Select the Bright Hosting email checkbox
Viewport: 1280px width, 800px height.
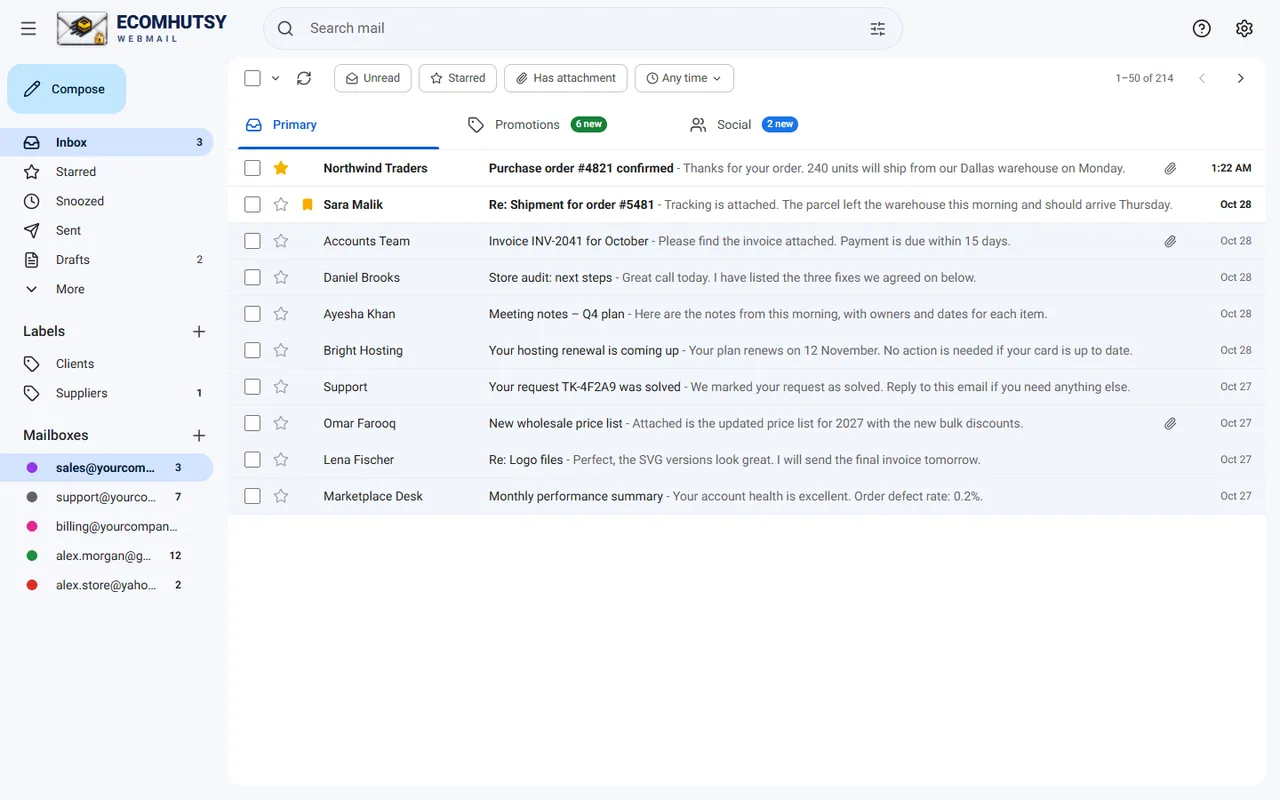[x=252, y=350]
